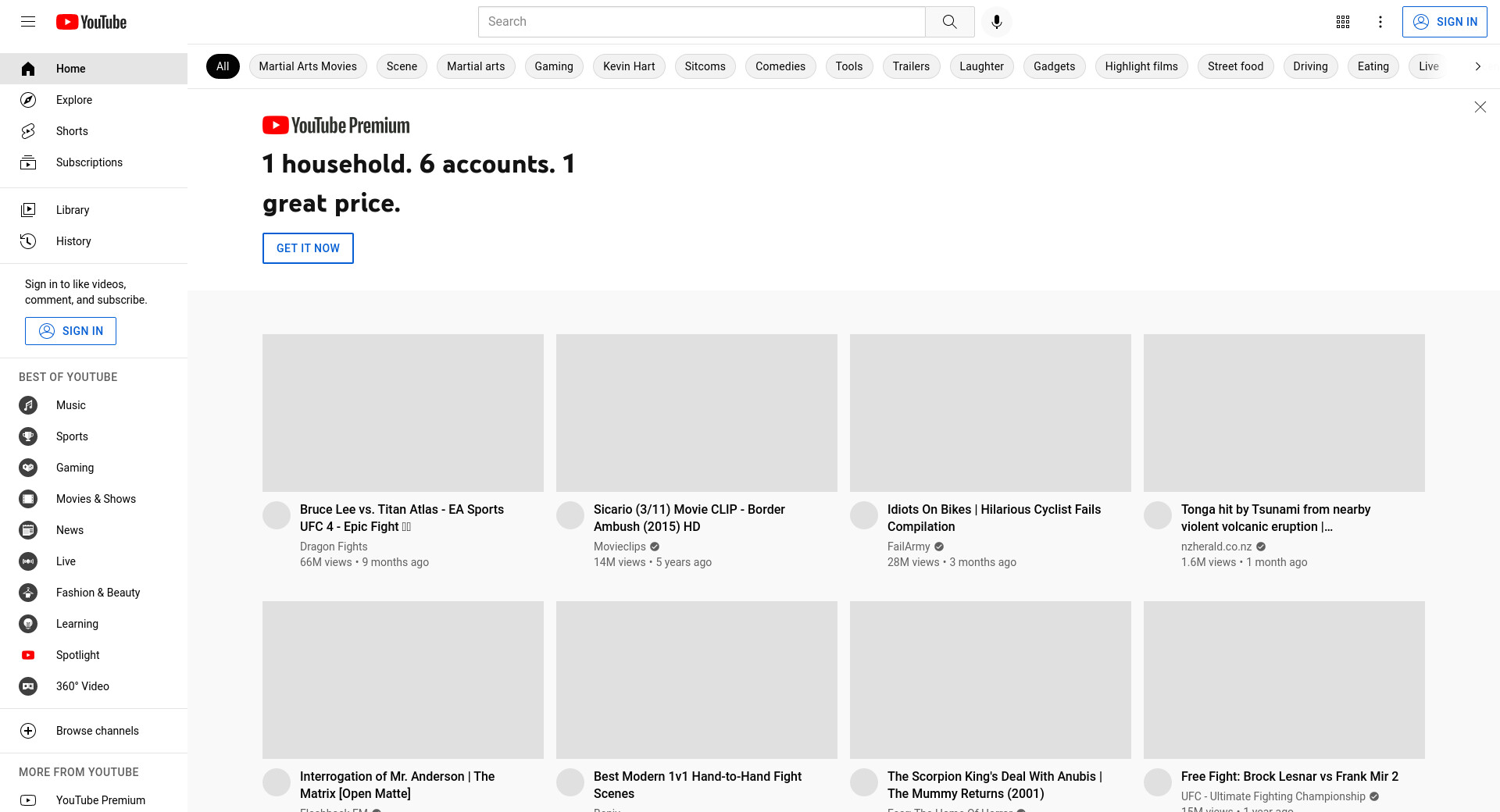This screenshot has width=1500, height=812.
Task: Select the All filter chip
Action: click(x=223, y=66)
